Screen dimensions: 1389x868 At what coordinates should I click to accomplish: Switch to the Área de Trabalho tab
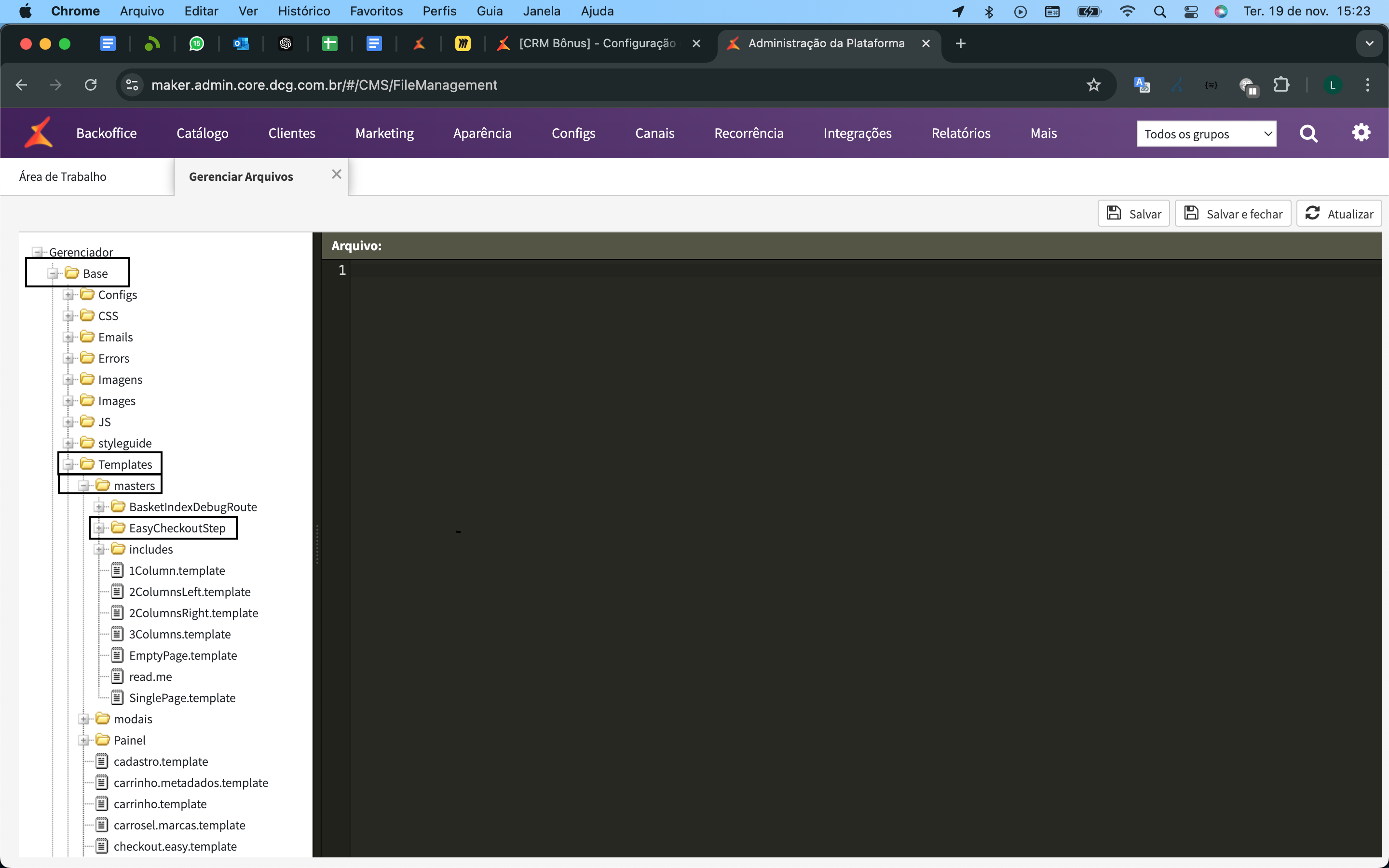87,177
